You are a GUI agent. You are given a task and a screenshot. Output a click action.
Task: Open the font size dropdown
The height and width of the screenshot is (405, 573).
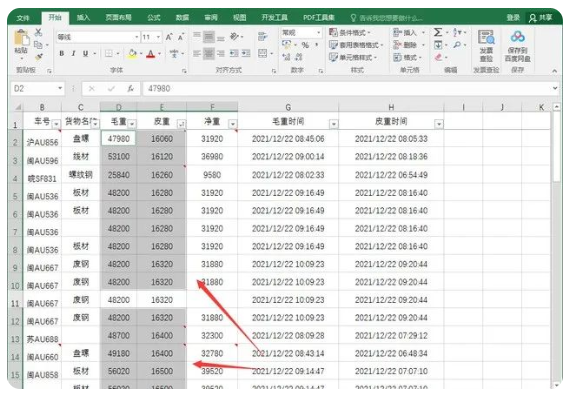click(x=158, y=37)
